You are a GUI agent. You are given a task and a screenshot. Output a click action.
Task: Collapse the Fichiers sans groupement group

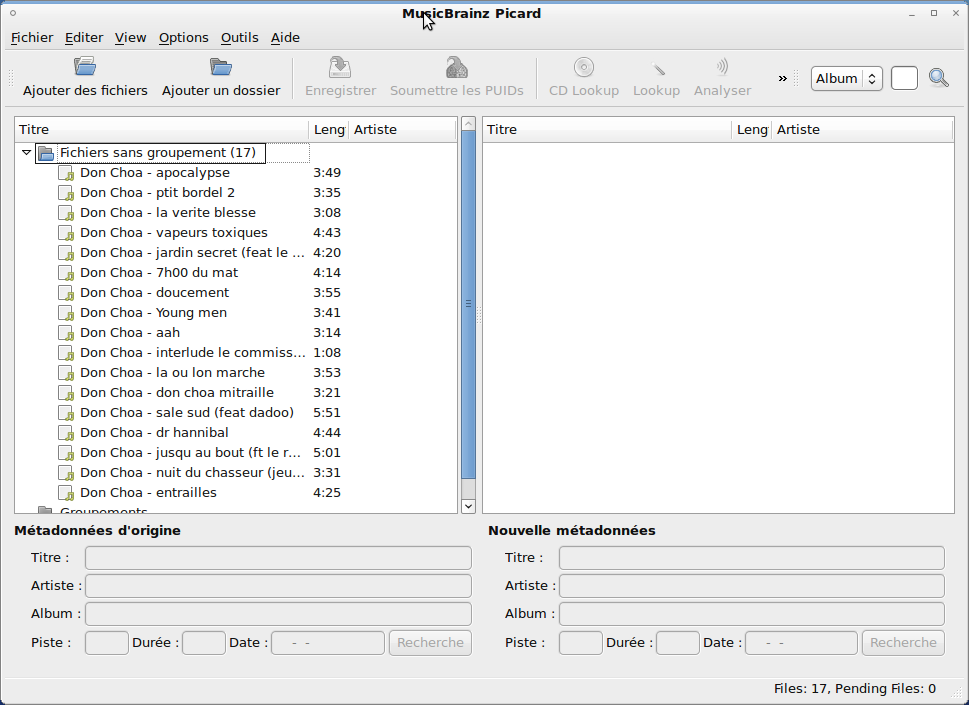point(25,152)
